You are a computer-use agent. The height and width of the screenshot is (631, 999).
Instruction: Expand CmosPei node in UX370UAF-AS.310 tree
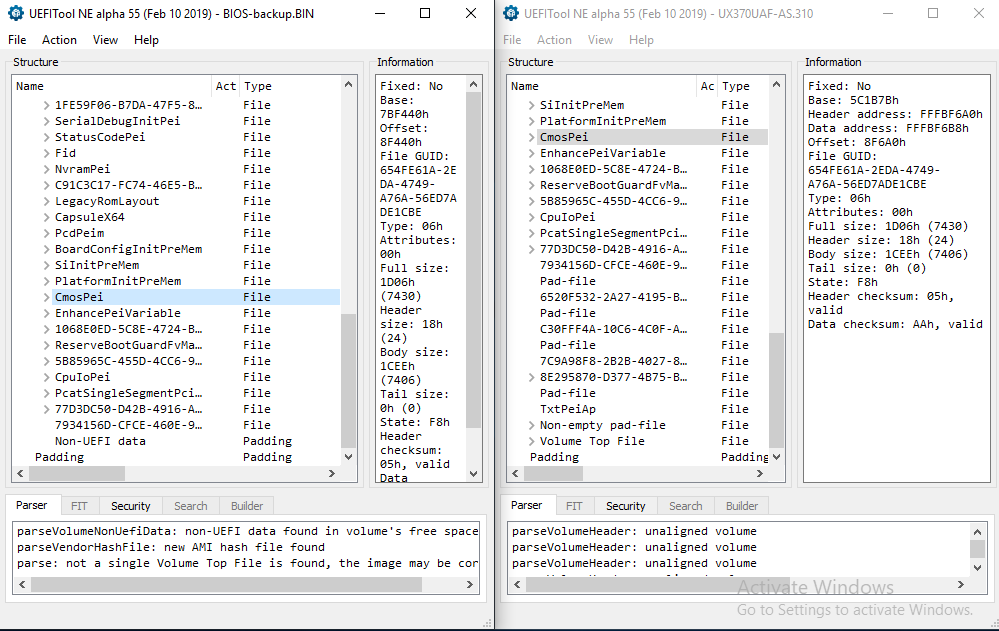pyautogui.click(x=531, y=137)
